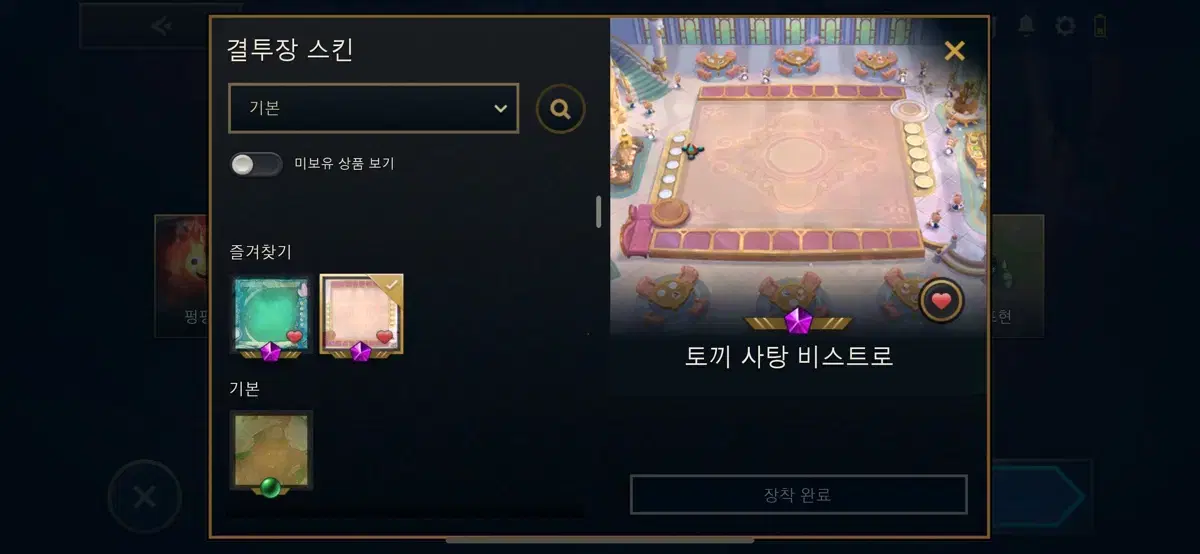Click the 미보유 상품 보기 label
The image size is (1200, 554).
(x=344, y=164)
